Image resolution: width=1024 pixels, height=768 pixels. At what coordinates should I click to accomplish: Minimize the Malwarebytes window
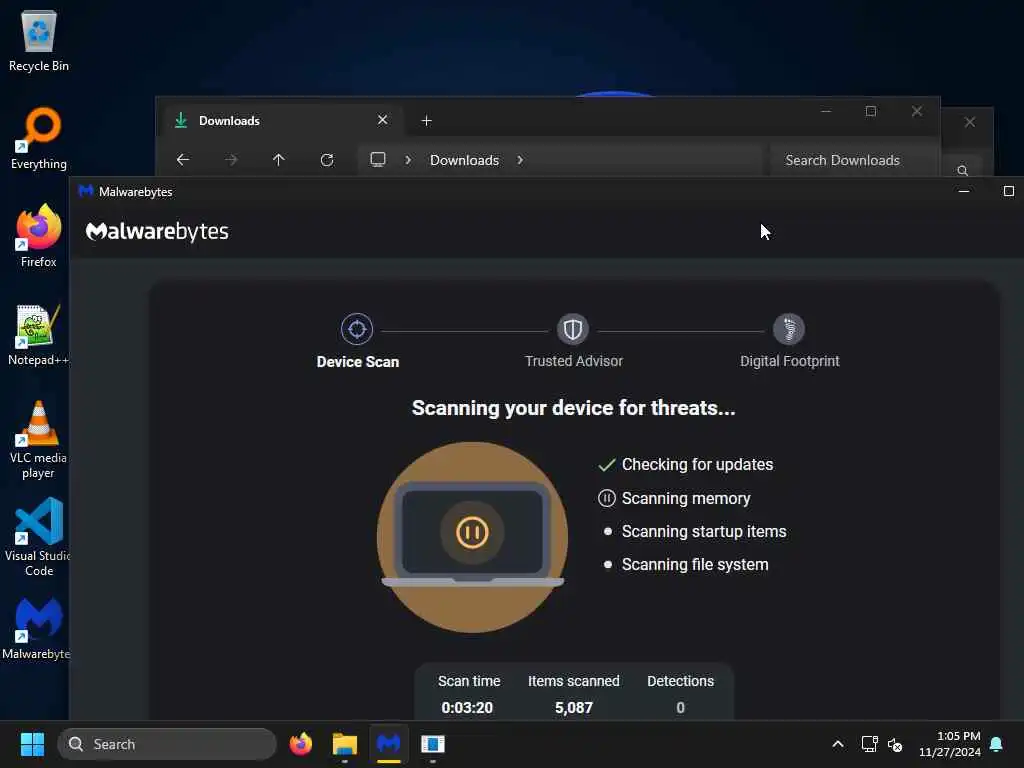(964, 191)
